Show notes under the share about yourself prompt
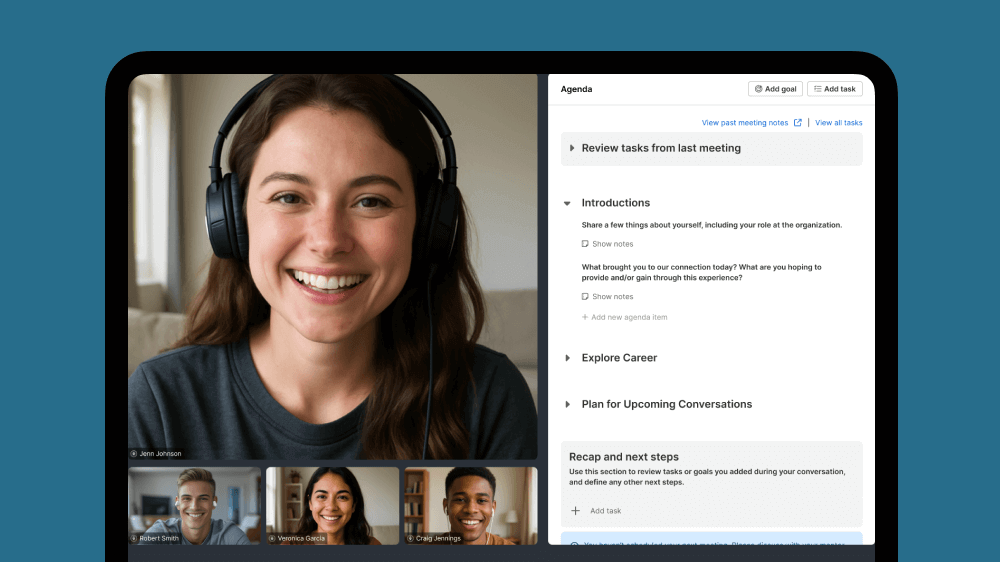 tap(607, 244)
